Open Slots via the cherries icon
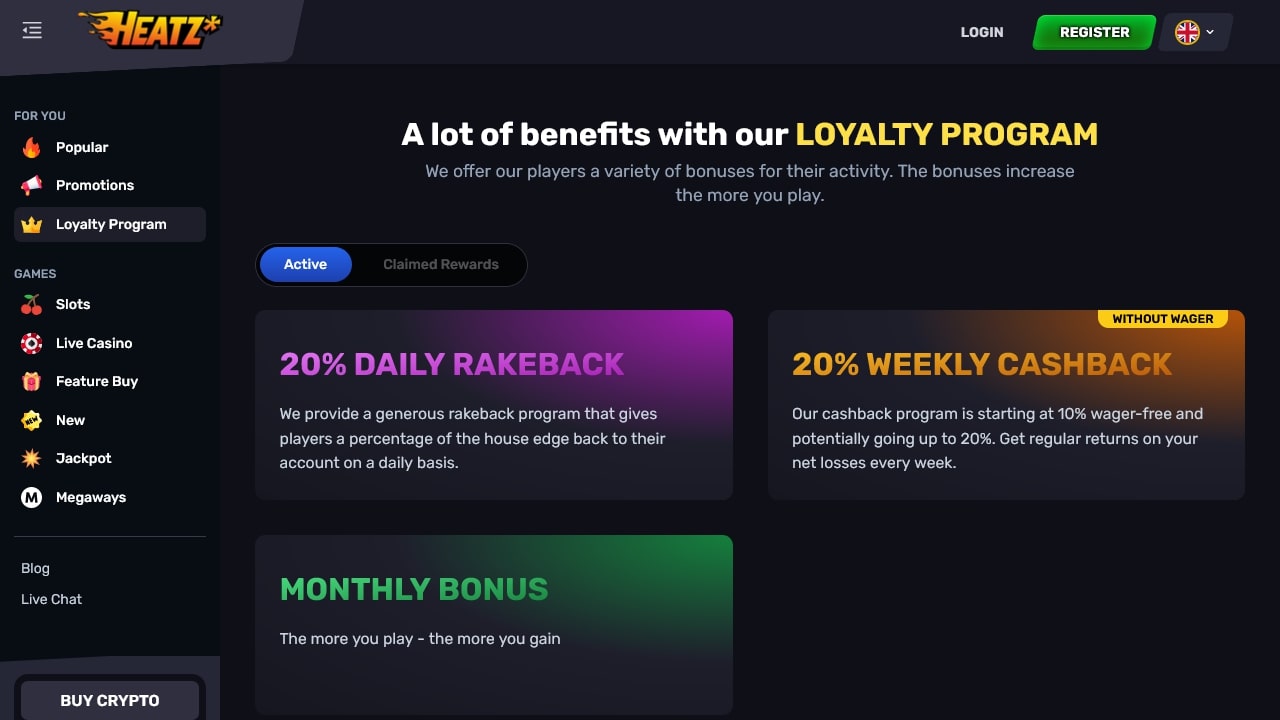Image resolution: width=1280 pixels, height=720 pixels. [32, 304]
